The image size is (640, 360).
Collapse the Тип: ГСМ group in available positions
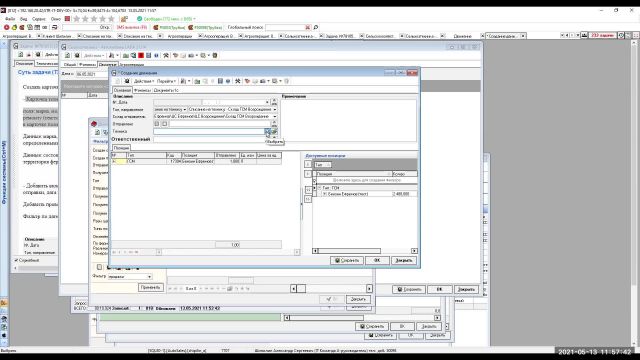coord(319,188)
